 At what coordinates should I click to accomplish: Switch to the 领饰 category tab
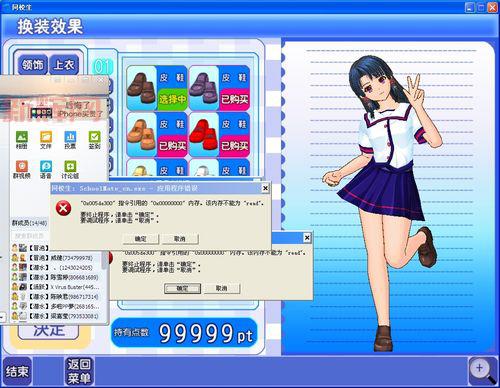click(x=32, y=64)
